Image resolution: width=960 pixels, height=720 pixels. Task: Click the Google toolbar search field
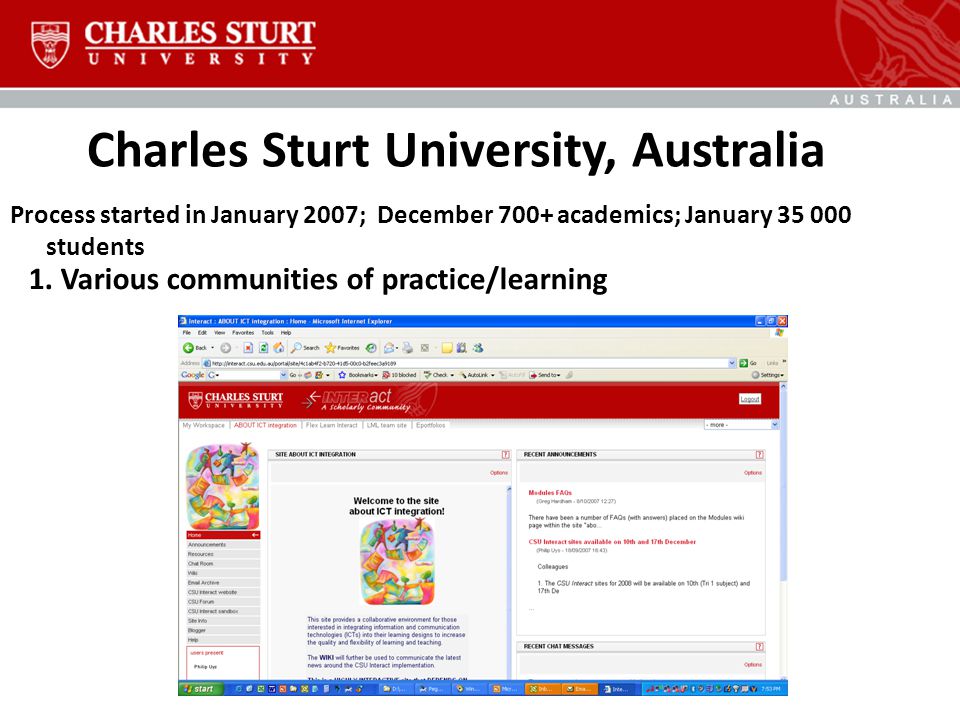click(x=248, y=375)
